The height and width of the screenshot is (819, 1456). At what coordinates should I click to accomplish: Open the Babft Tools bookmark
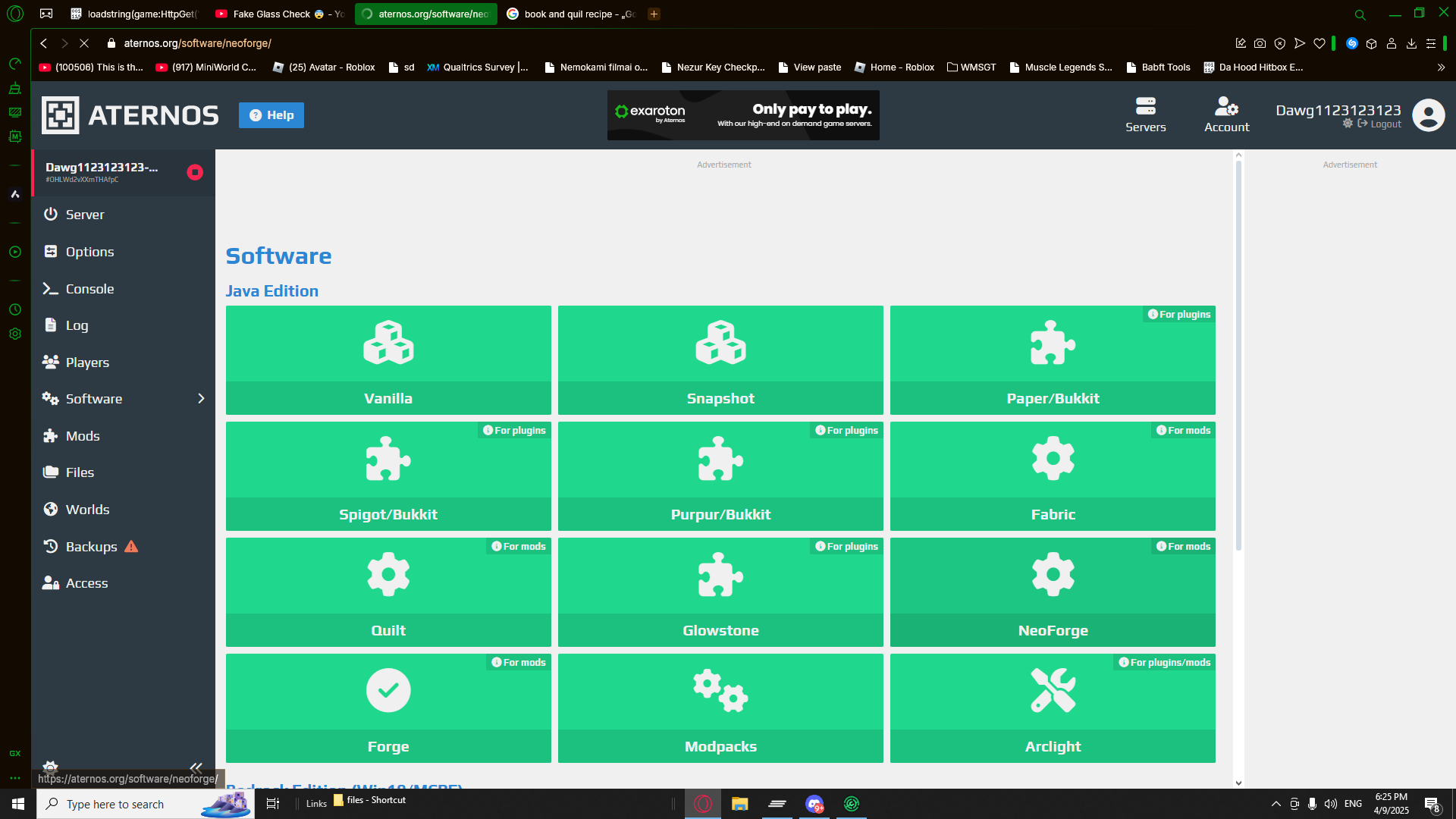coord(1159,67)
